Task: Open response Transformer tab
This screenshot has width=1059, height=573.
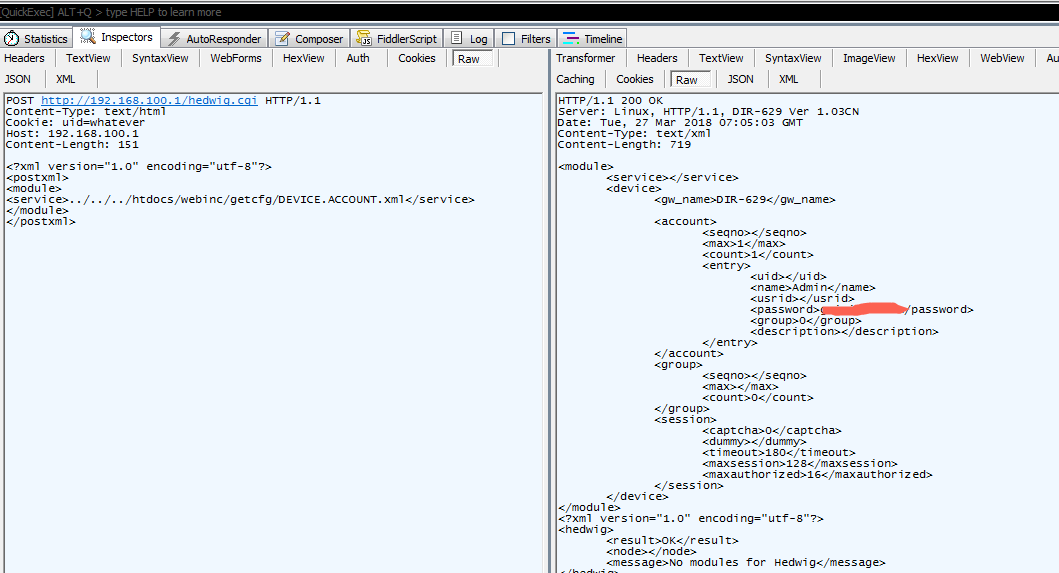Action: [585, 58]
